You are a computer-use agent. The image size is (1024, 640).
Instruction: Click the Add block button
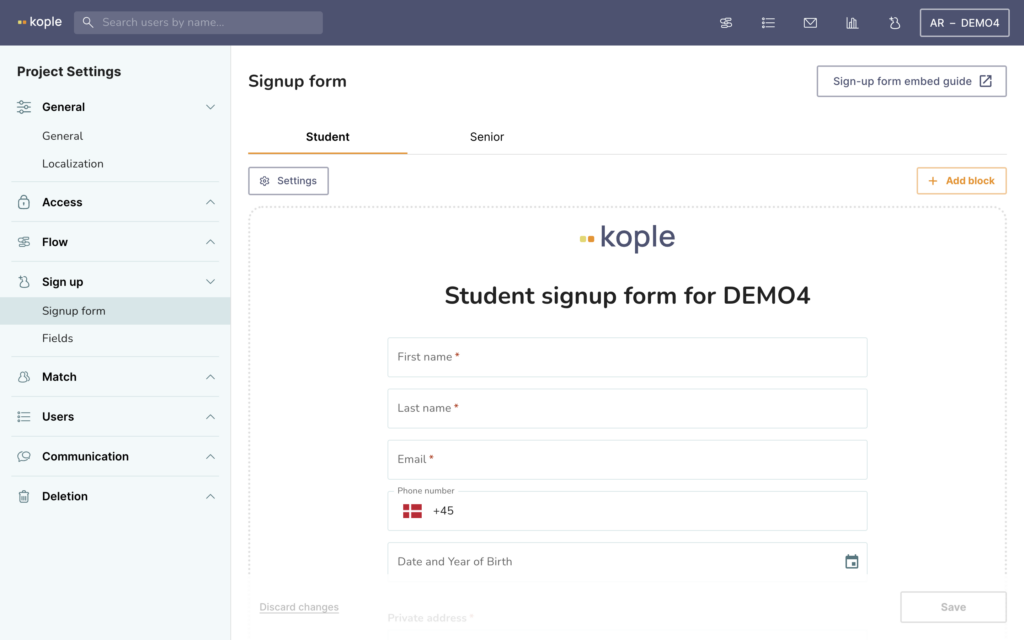[961, 181]
